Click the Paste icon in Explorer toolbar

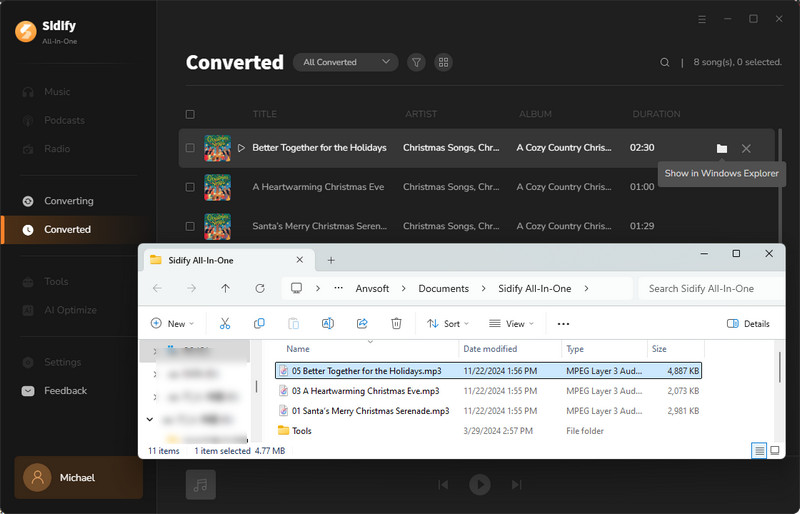coord(293,324)
